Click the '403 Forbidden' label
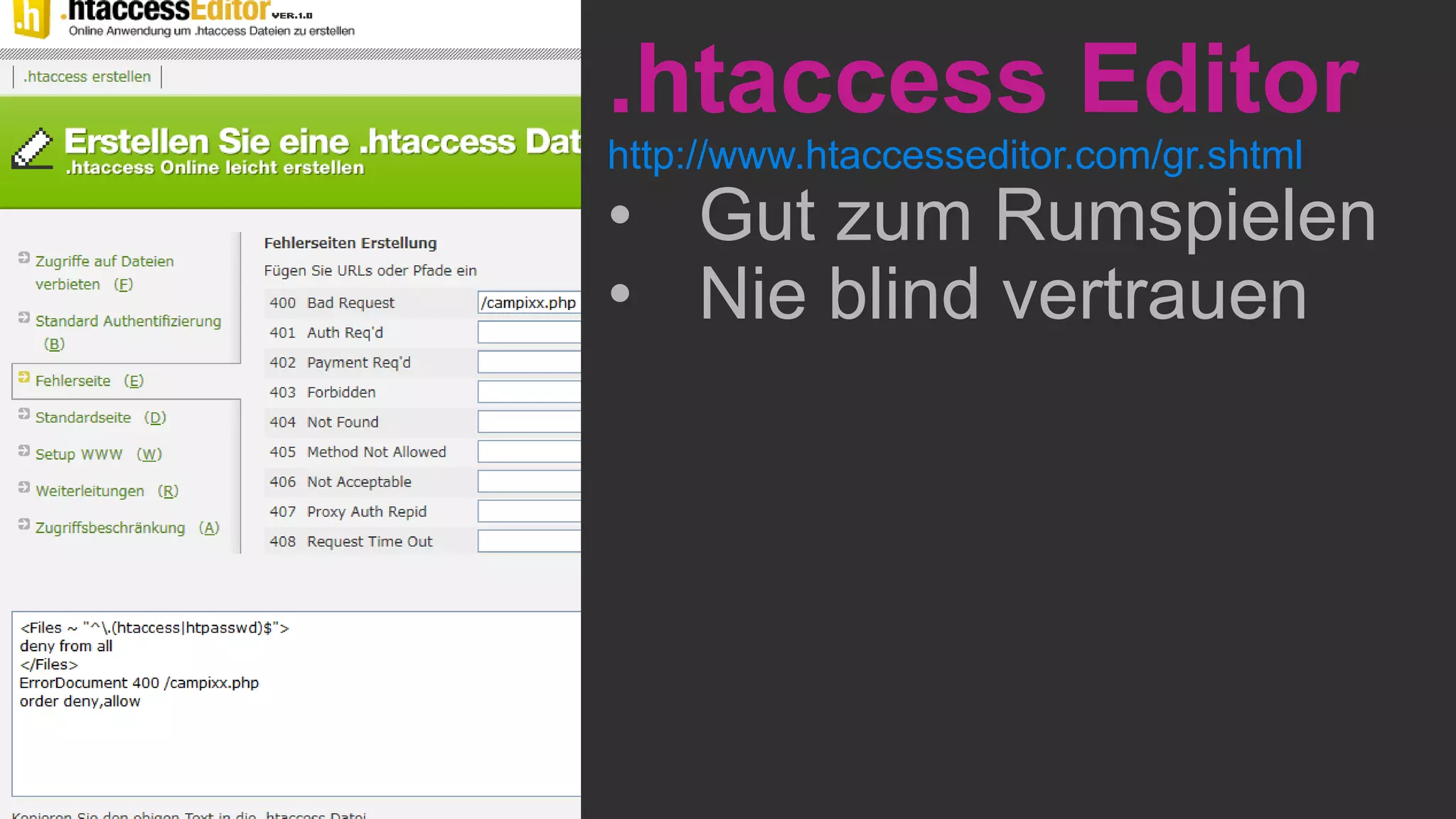 point(322,392)
